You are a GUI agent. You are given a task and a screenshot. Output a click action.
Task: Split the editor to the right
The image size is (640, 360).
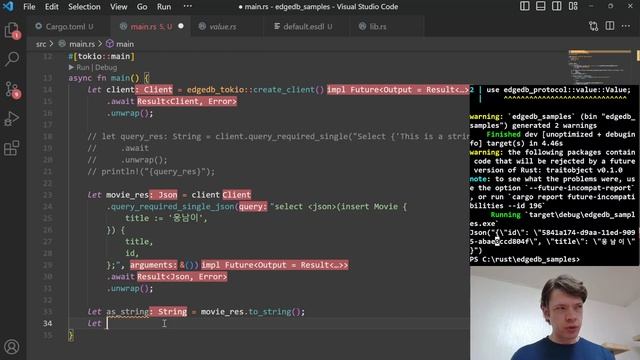pyautogui.click(x=610, y=26)
